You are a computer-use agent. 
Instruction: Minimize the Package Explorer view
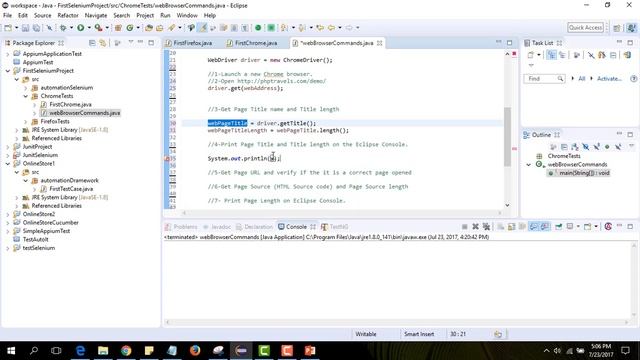pyautogui.click(x=140, y=42)
